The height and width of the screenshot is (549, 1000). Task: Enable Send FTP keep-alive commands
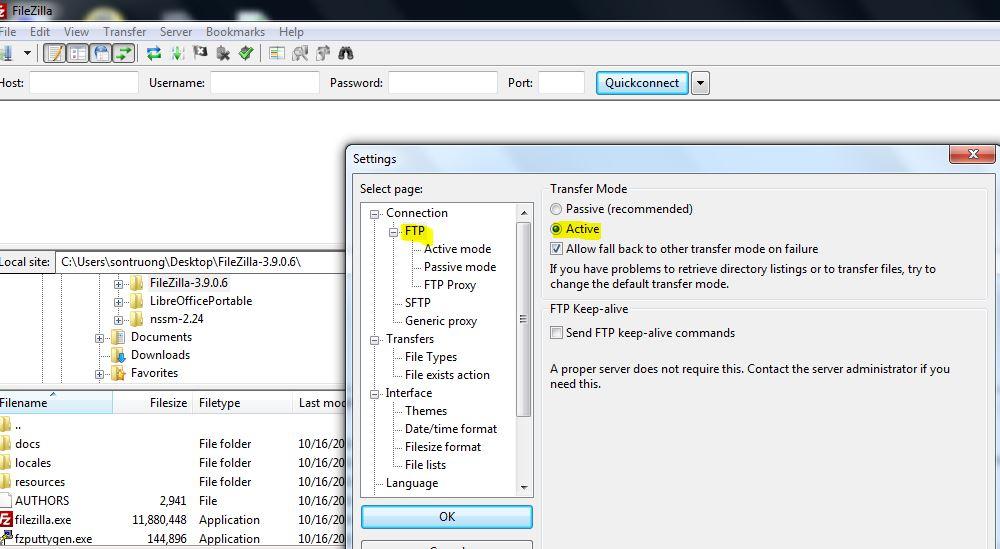556,333
